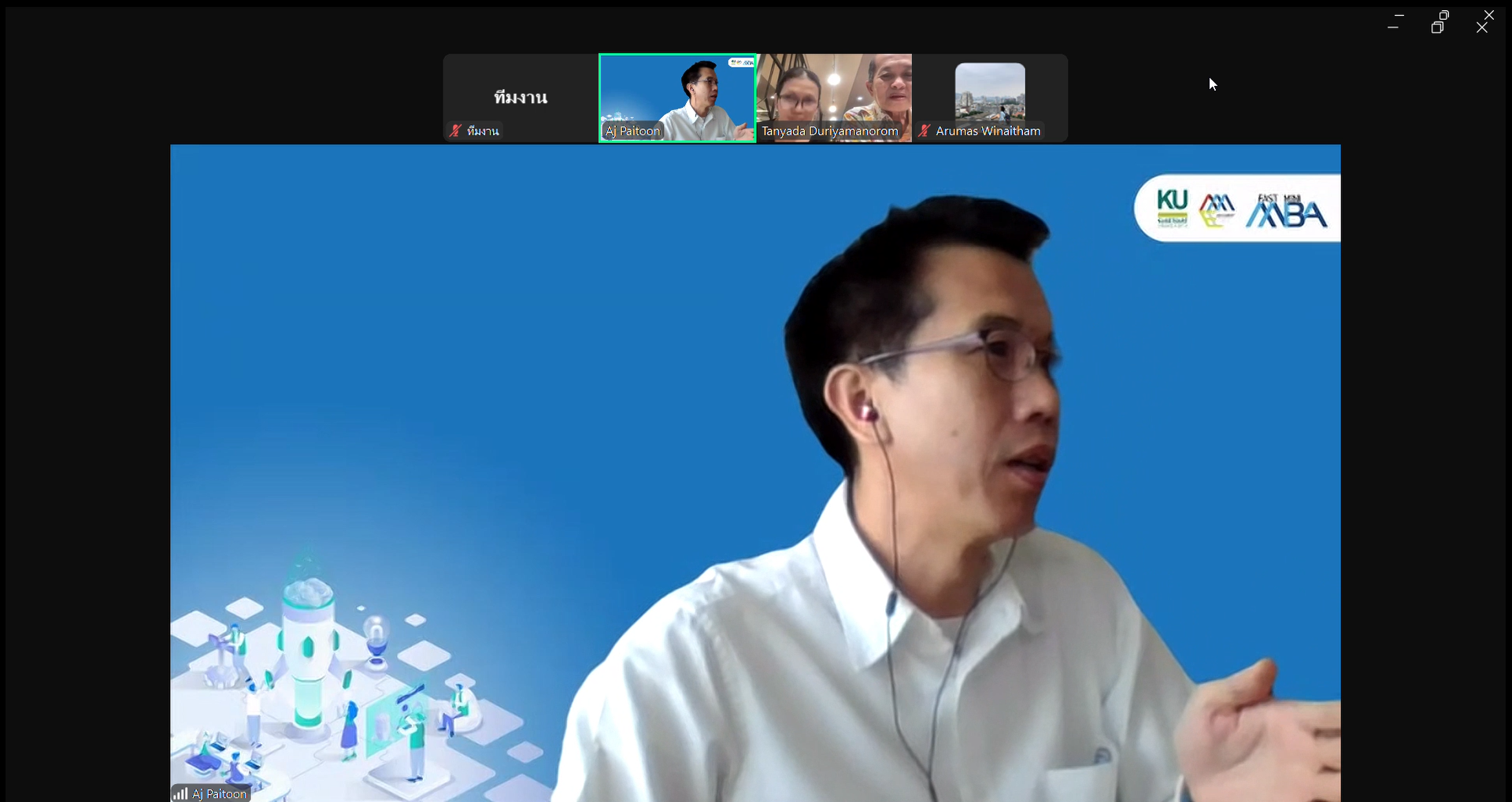
Task: Click the middle hexagon logo in badge
Action: click(1217, 210)
